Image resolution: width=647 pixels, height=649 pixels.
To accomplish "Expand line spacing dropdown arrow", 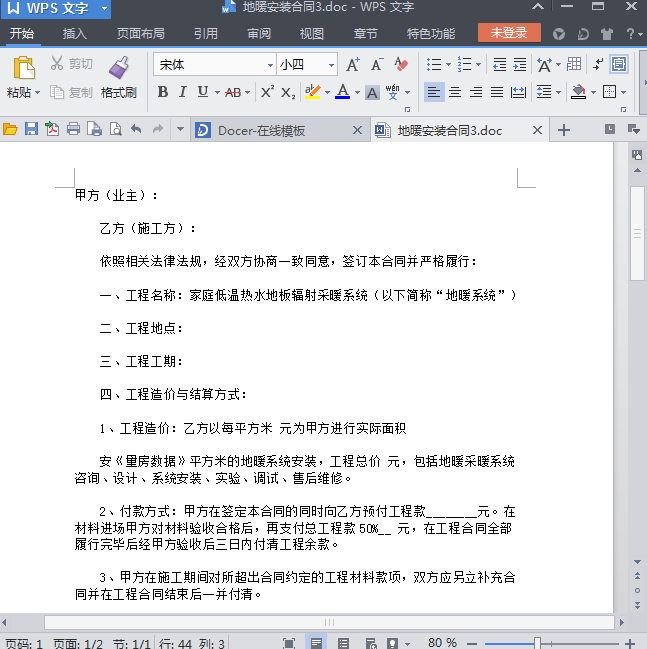I will click(x=558, y=93).
